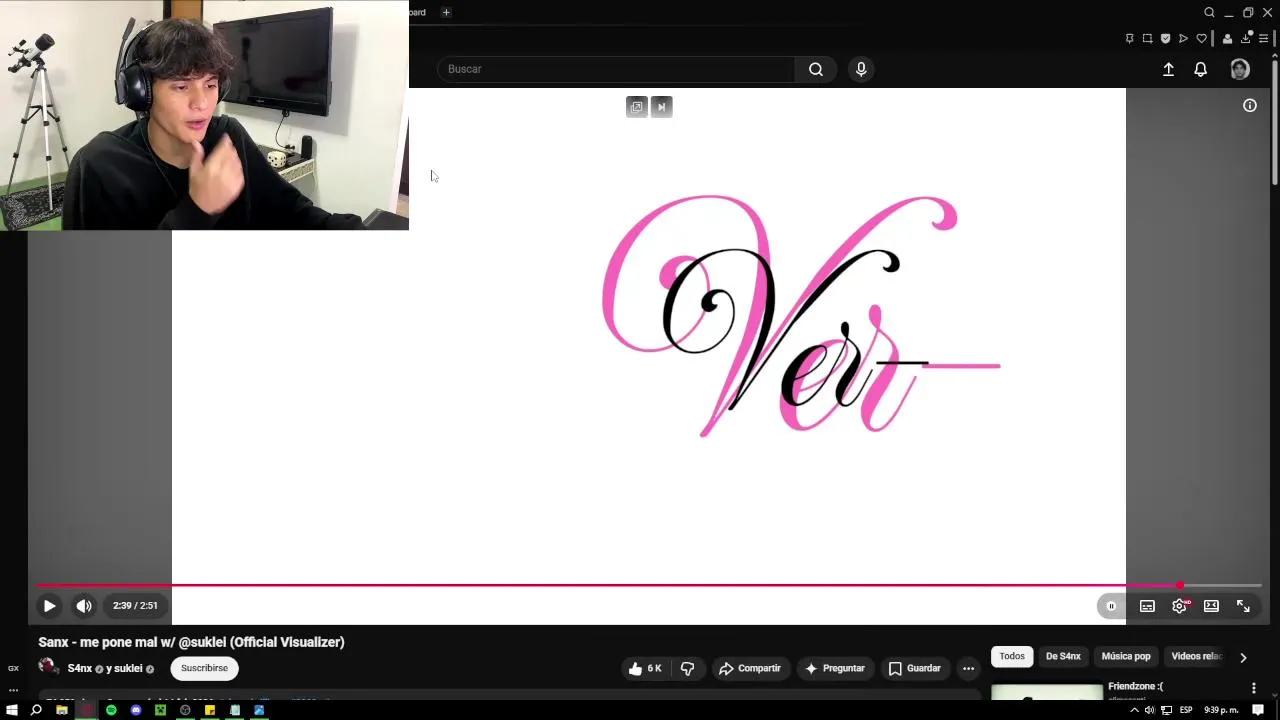Mute the video volume
This screenshot has width=1280, height=720.
pyautogui.click(x=84, y=605)
